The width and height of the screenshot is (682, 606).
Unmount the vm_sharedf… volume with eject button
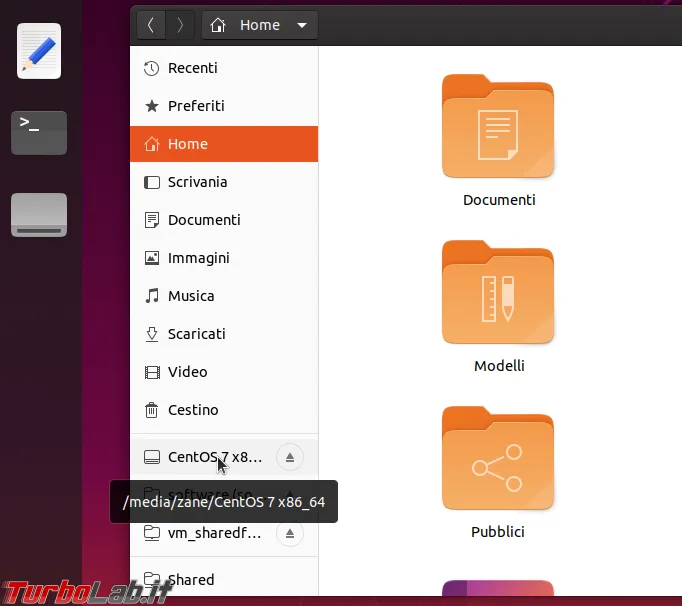click(x=290, y=533)
